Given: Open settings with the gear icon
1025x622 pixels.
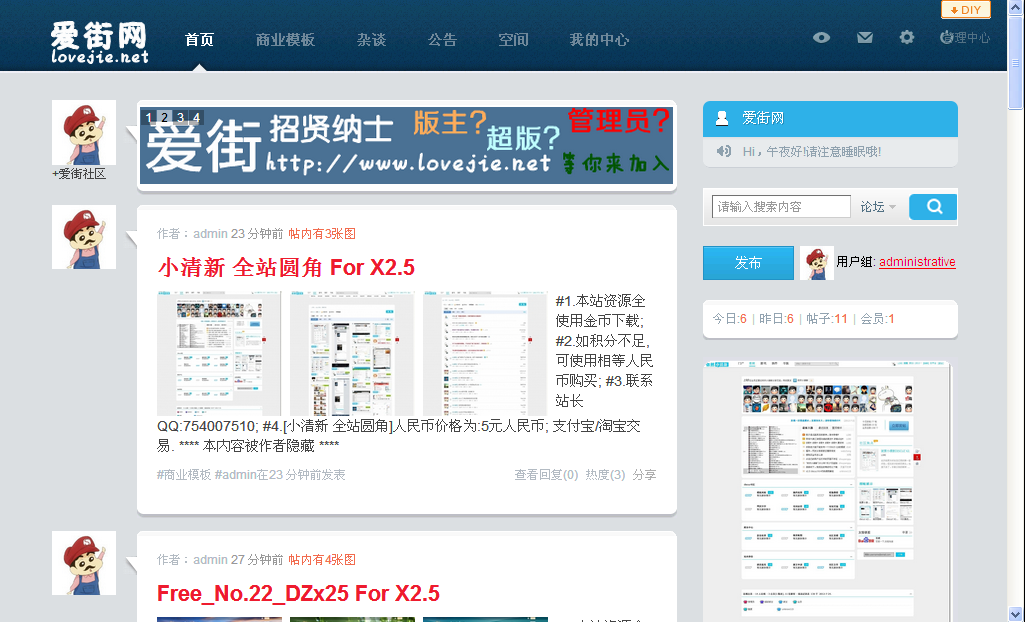Looking at the screenshot, I should pos(906,37).
